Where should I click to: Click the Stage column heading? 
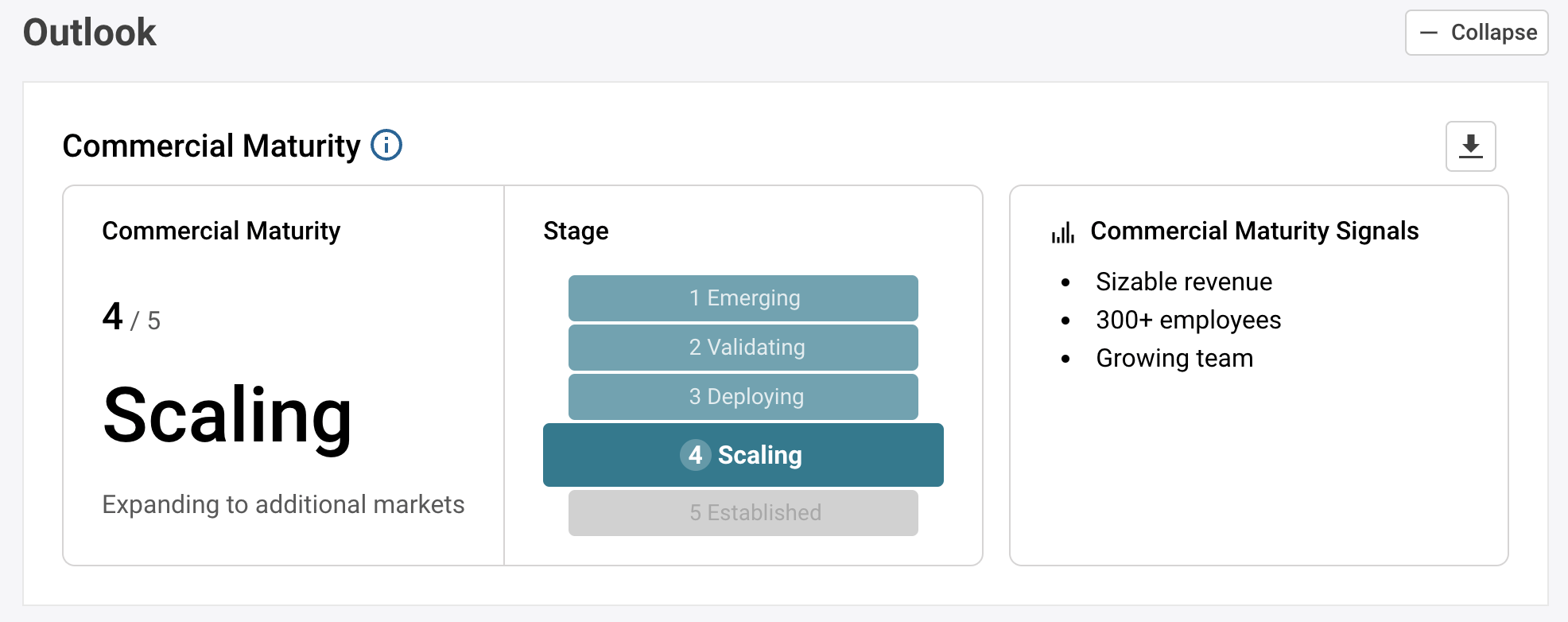pyautogui.click(x=576, y=231)
